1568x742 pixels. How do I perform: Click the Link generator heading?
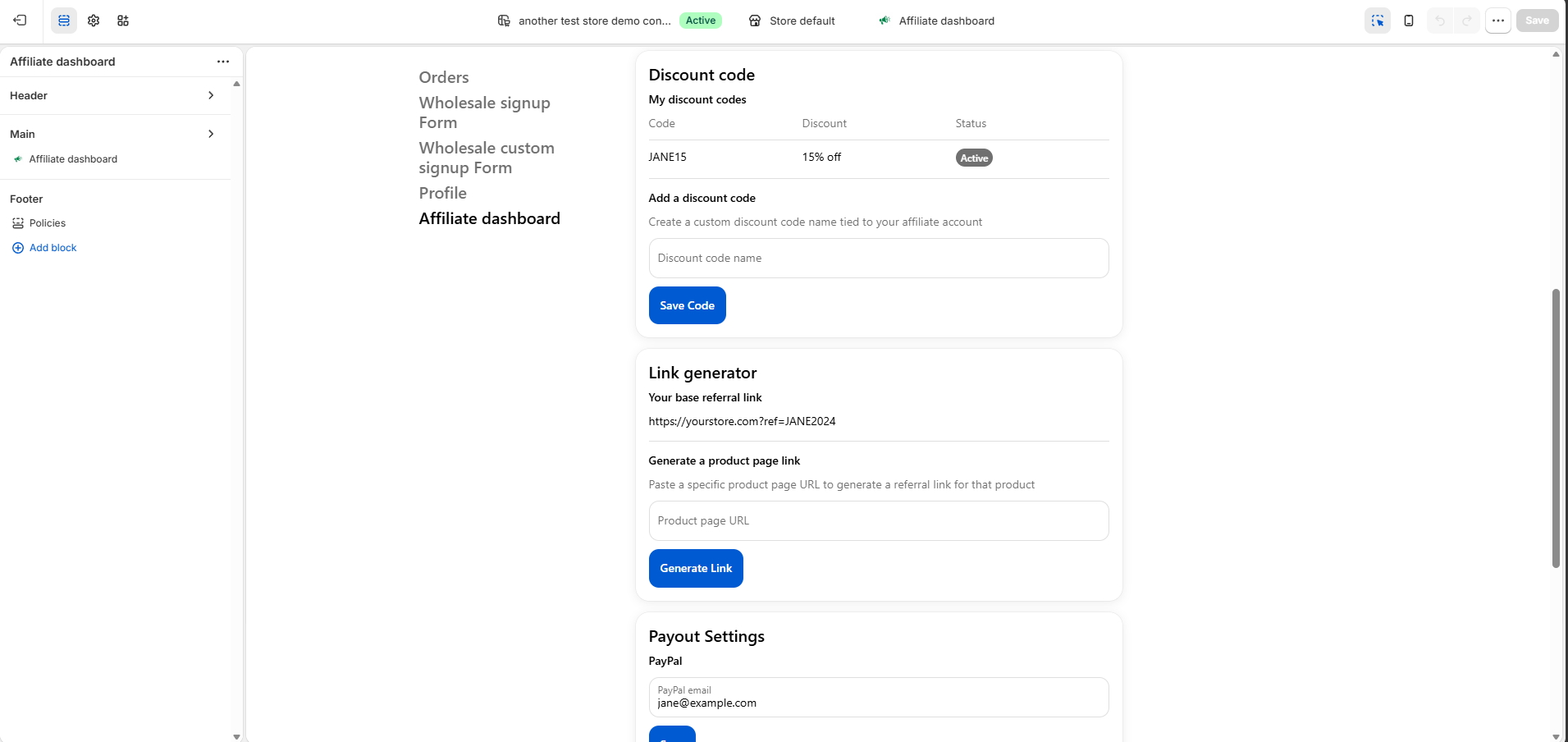tap(702, 373)
